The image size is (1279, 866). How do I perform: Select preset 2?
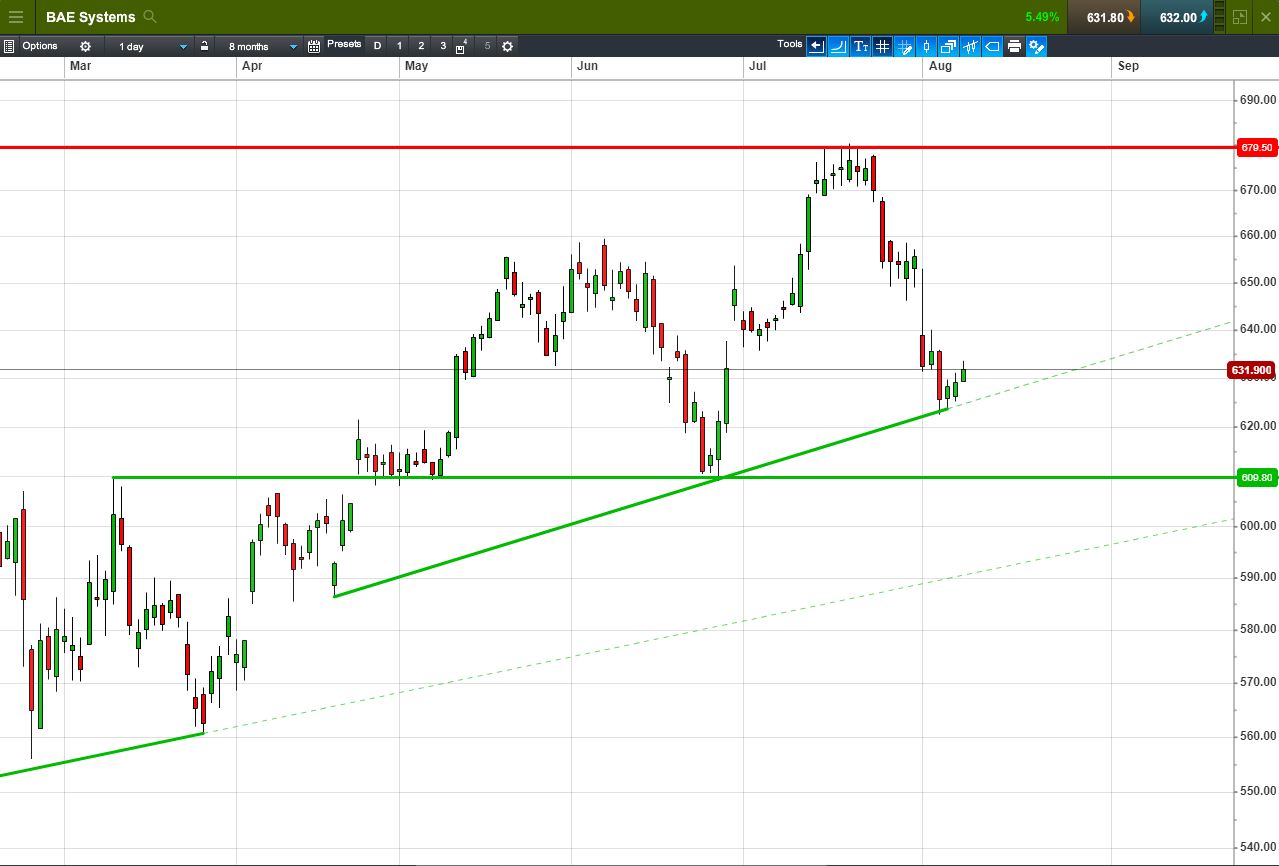point(421,46)
